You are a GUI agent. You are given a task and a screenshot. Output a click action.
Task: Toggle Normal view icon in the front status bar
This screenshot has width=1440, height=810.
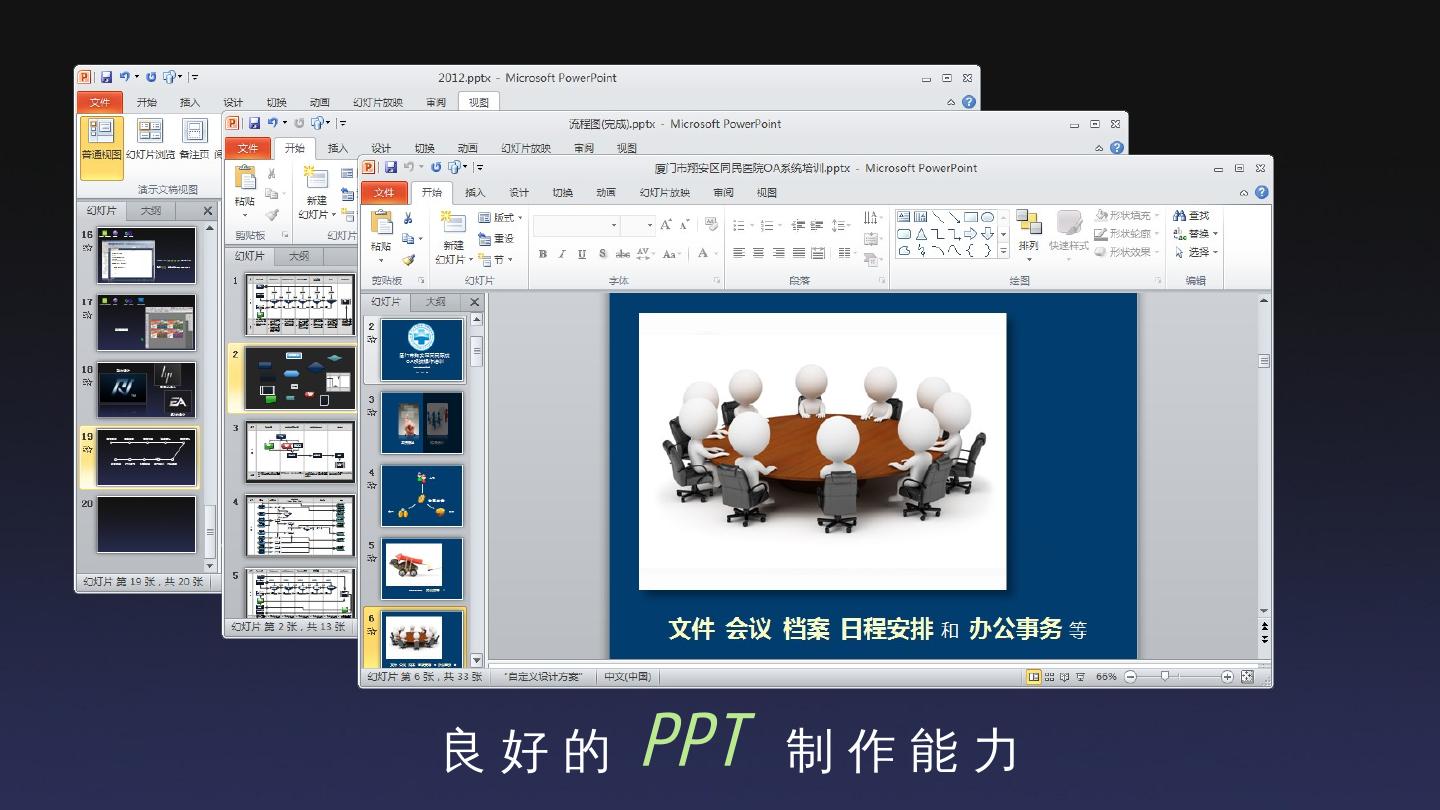(x=1034, y=677)
